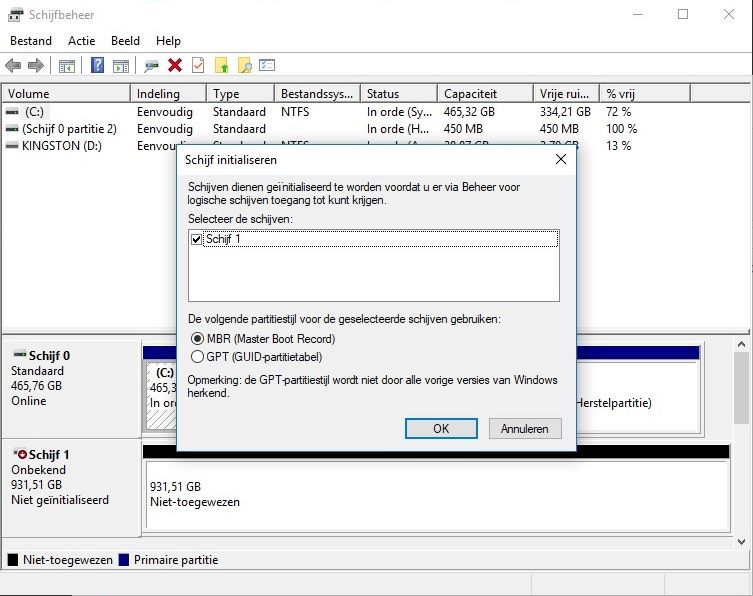Click the drive connect toolbar icon

[x=151, y=65]
